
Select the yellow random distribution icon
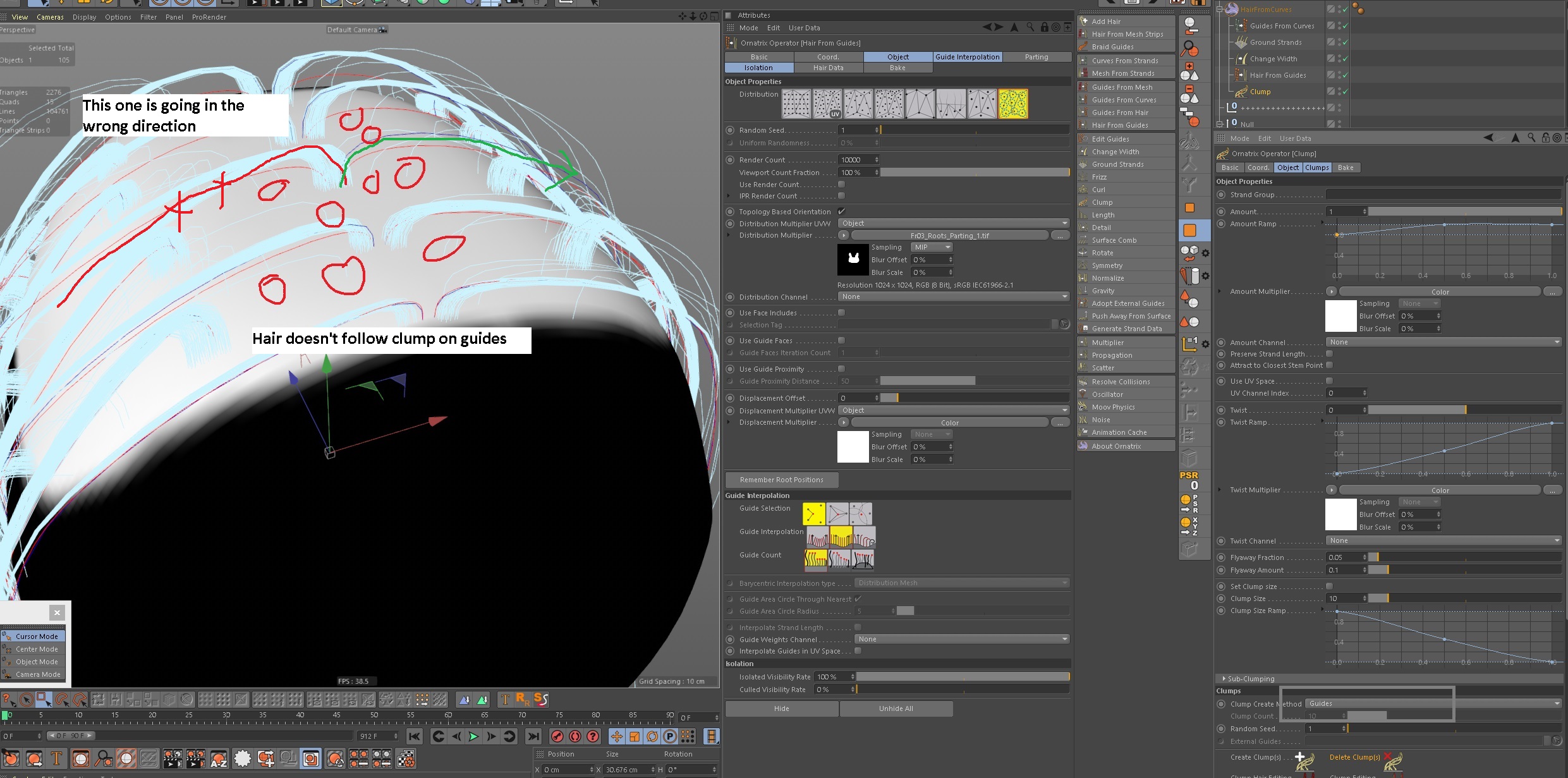pyautogui.click(x=1012, y=104)
